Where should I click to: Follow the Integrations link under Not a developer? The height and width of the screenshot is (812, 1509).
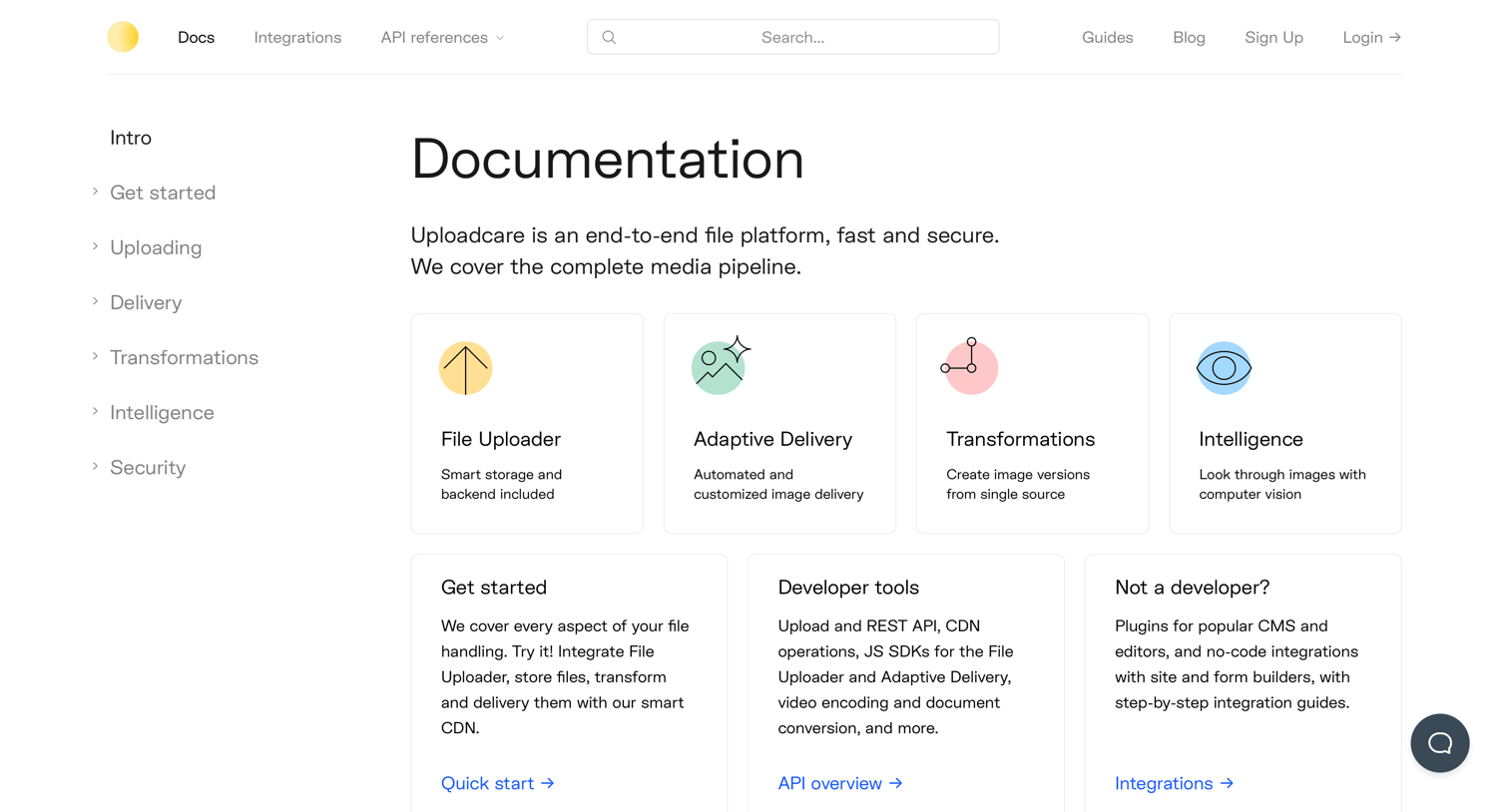click(x=1174, y=783)
